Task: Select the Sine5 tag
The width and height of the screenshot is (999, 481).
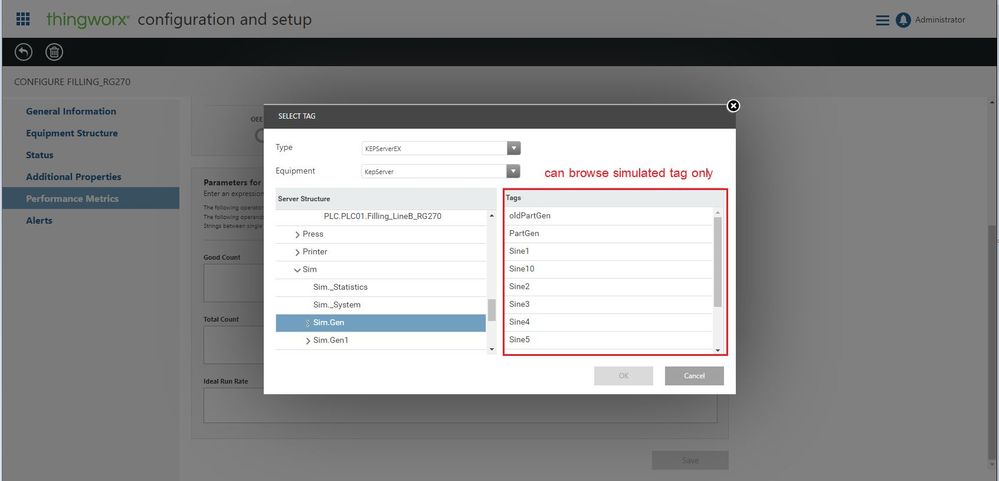Action: coord(608,340)
